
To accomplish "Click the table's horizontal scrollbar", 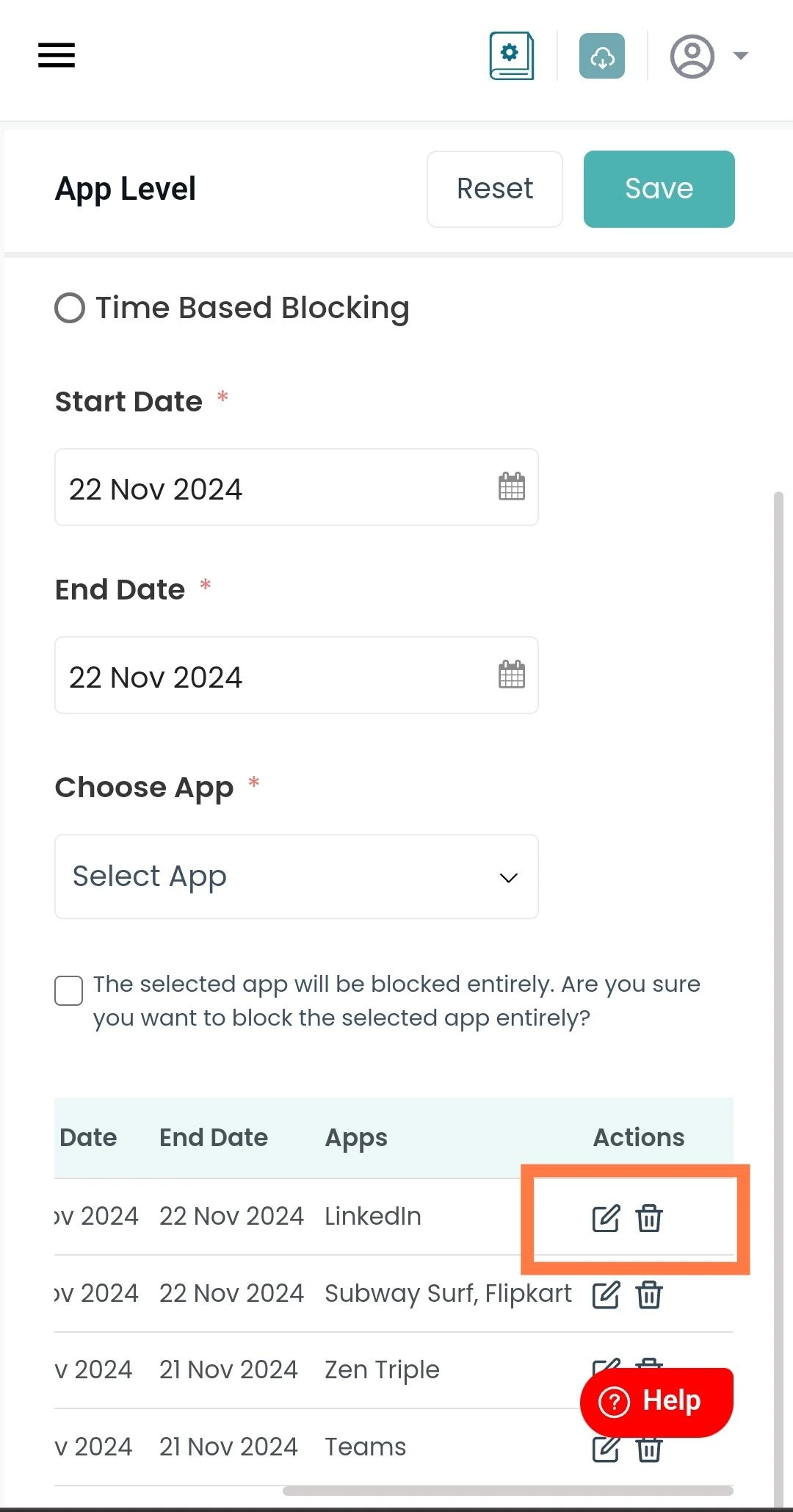I will (x=508, y=1491).
